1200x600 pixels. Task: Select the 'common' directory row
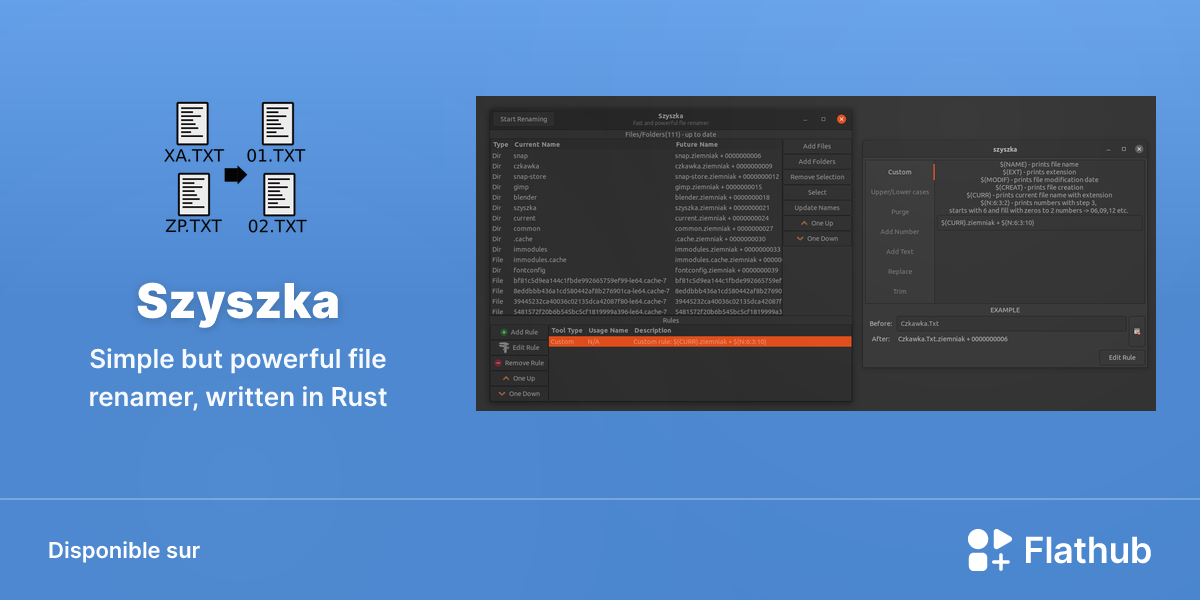636,229
